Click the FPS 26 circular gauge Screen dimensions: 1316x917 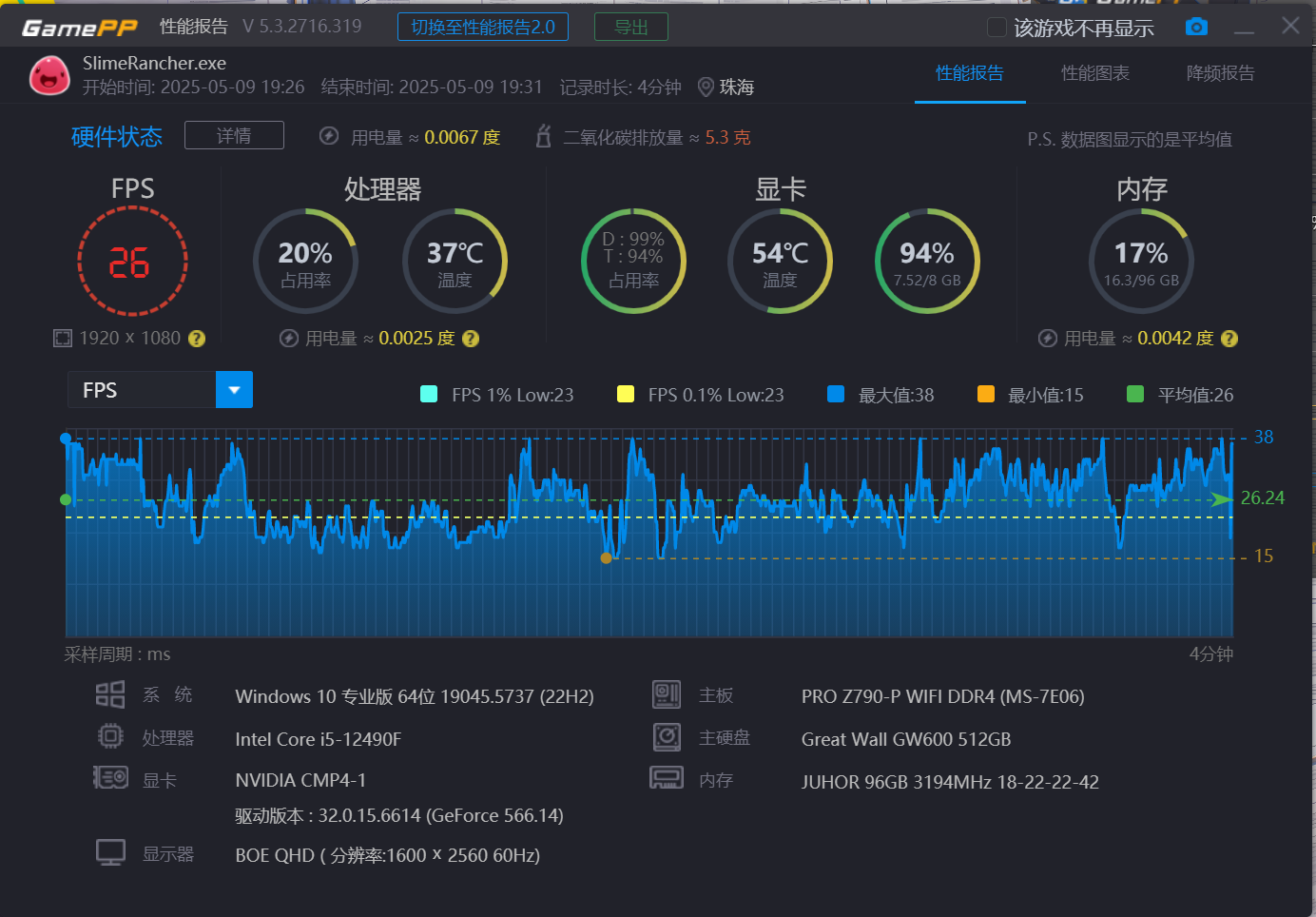(132, 262)
